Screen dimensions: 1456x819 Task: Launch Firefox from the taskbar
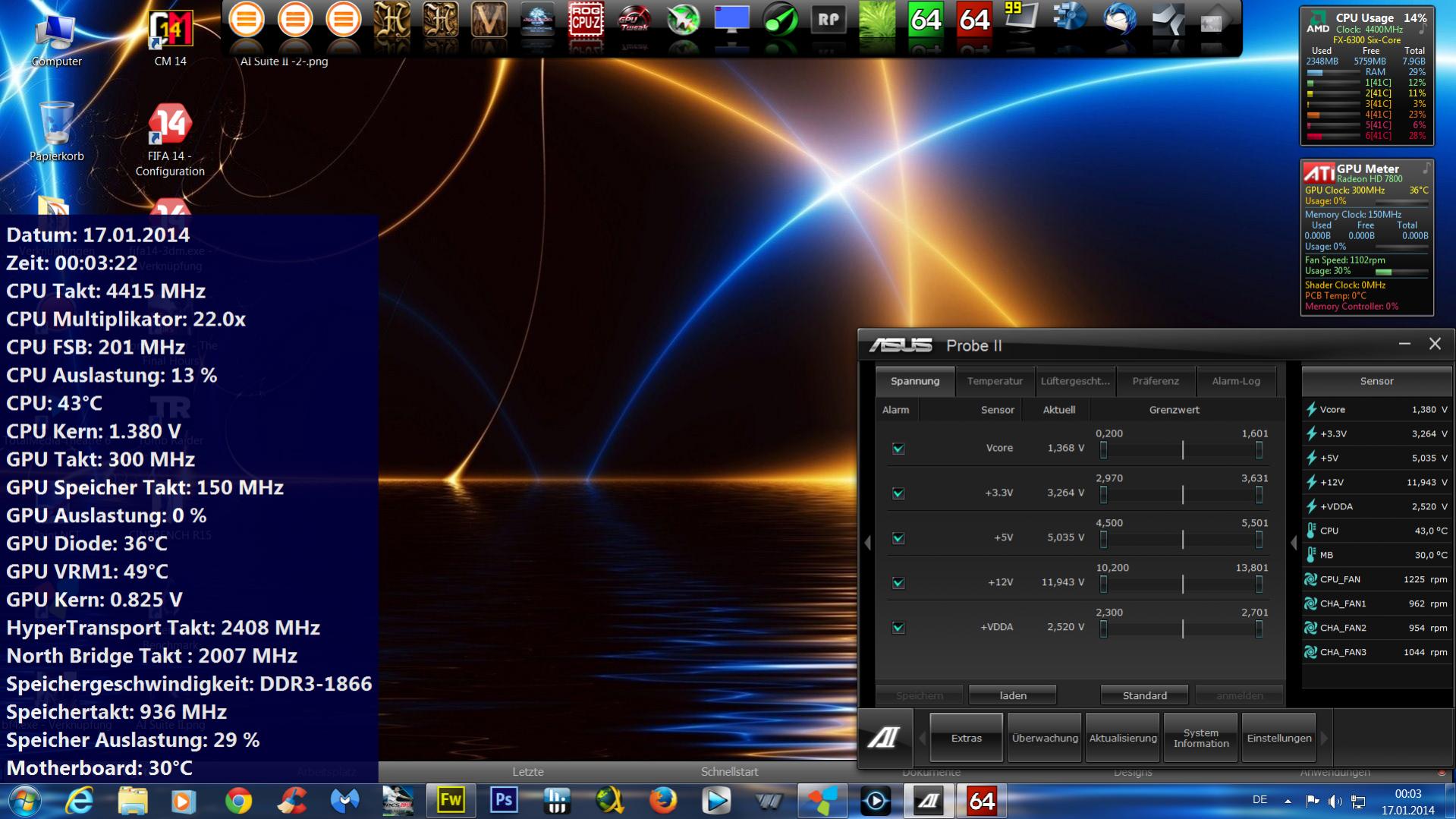[x=662, y=801]
